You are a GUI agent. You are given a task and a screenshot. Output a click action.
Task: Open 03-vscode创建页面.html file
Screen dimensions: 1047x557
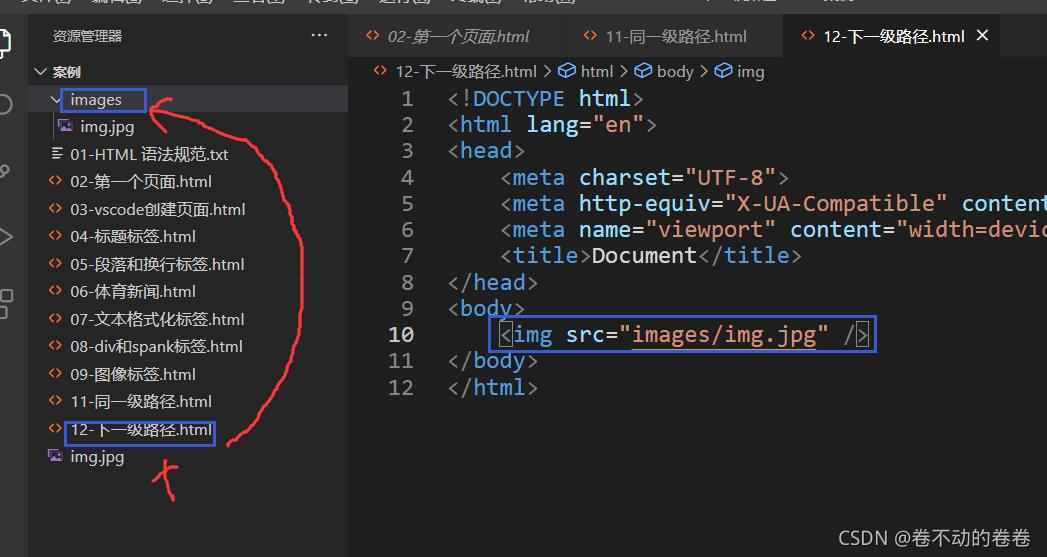pos(158,210)
